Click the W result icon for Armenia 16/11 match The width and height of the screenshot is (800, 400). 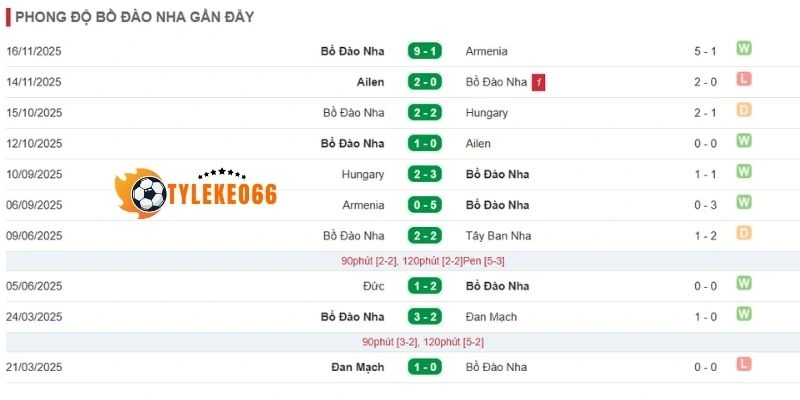coord(744,49)
